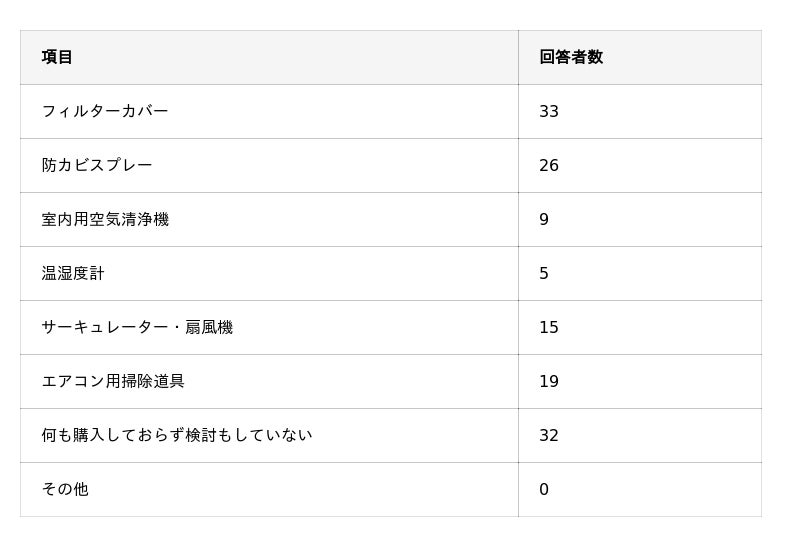Screen dimensions: 800x547
Task: Click the 項目 column header
Action: click(x=57, y=57)
